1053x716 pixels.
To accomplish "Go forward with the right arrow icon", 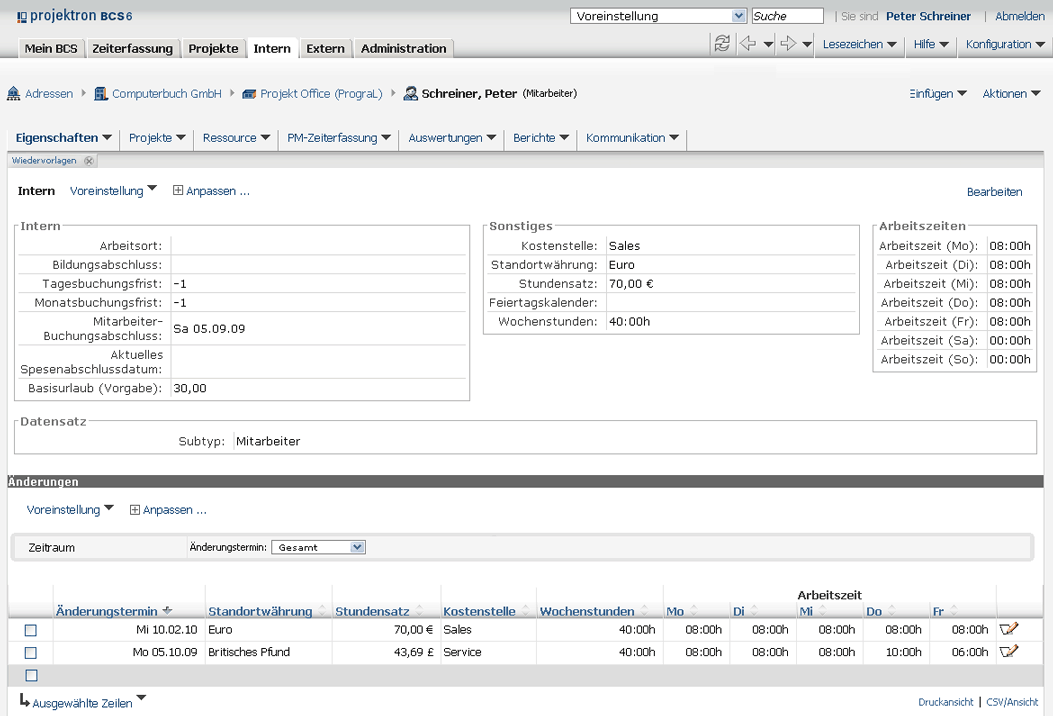I will click(x=788, y=44).
